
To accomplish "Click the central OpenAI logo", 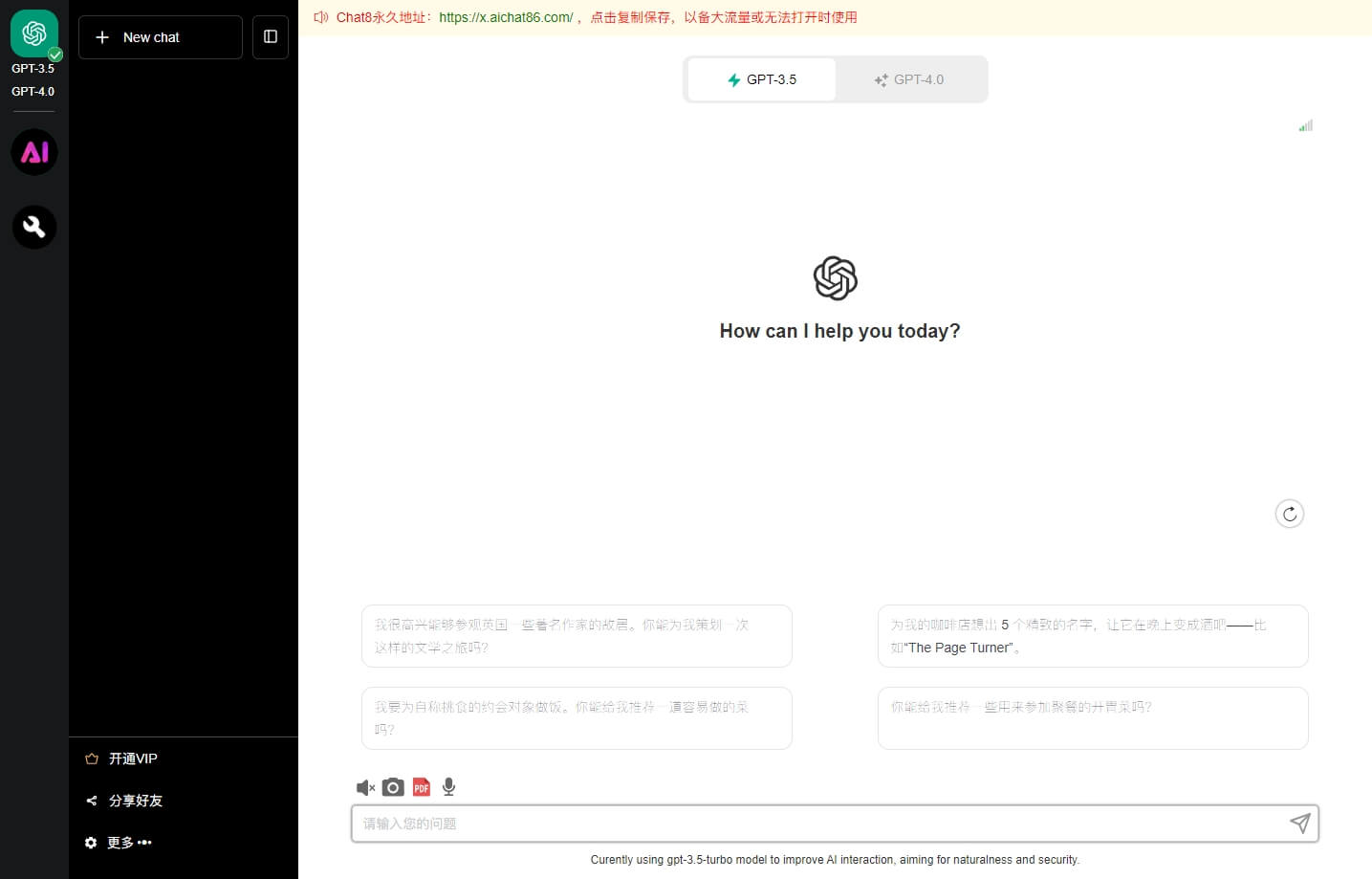I will pos(836,278).
